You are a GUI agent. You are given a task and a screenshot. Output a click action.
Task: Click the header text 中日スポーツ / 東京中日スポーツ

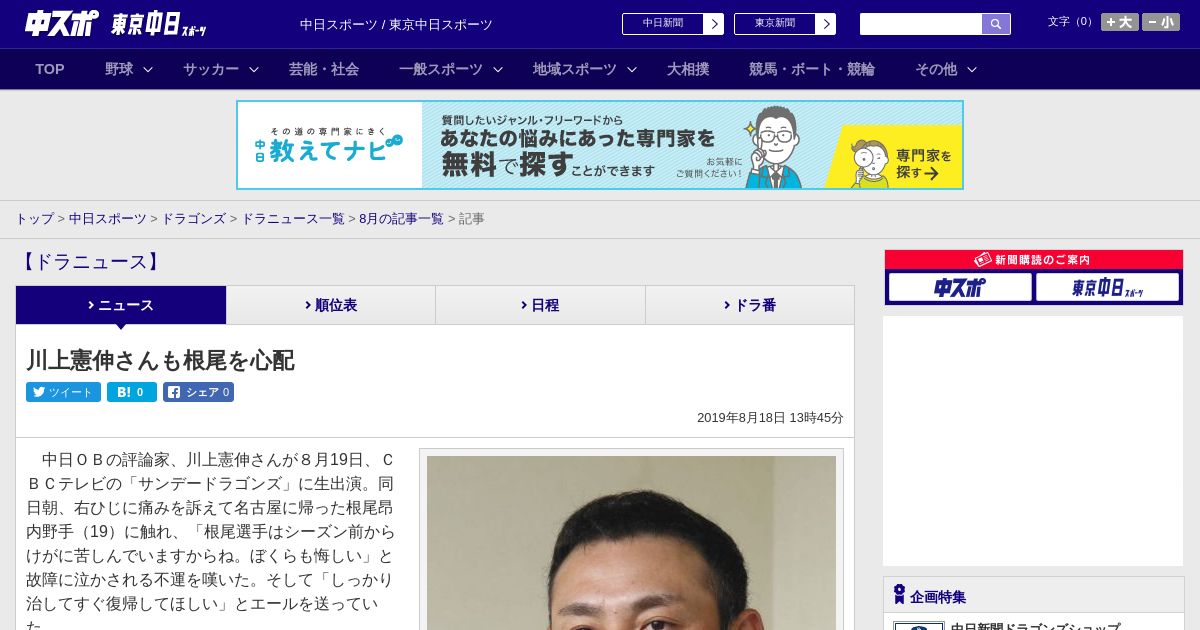396,24
